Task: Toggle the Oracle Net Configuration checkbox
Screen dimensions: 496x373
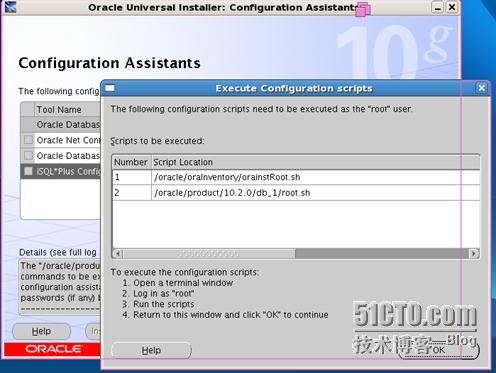Action: [x=28, y=140]
